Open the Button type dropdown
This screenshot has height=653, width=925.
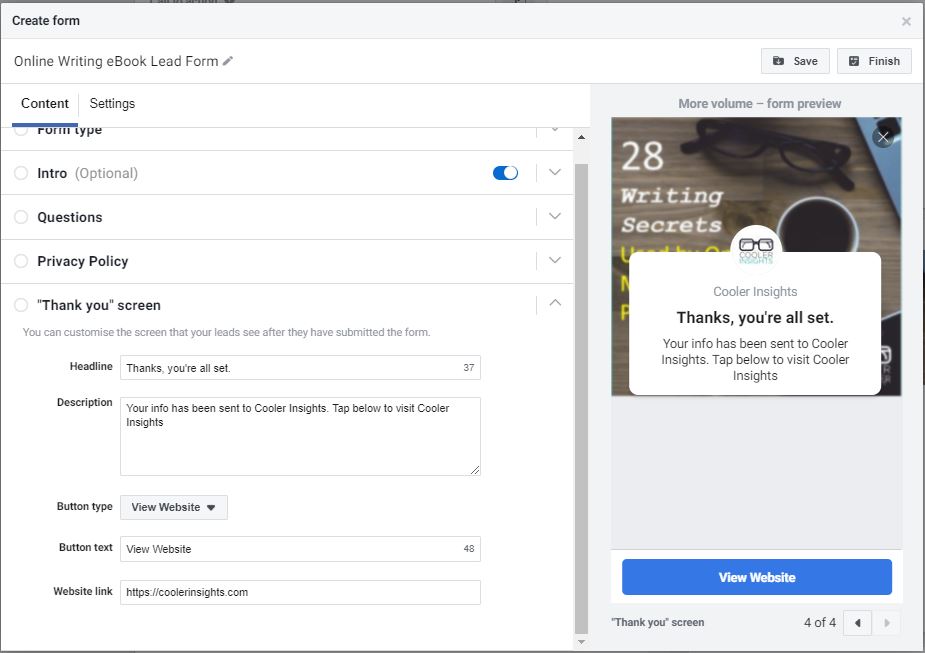(x=174, y=507)
